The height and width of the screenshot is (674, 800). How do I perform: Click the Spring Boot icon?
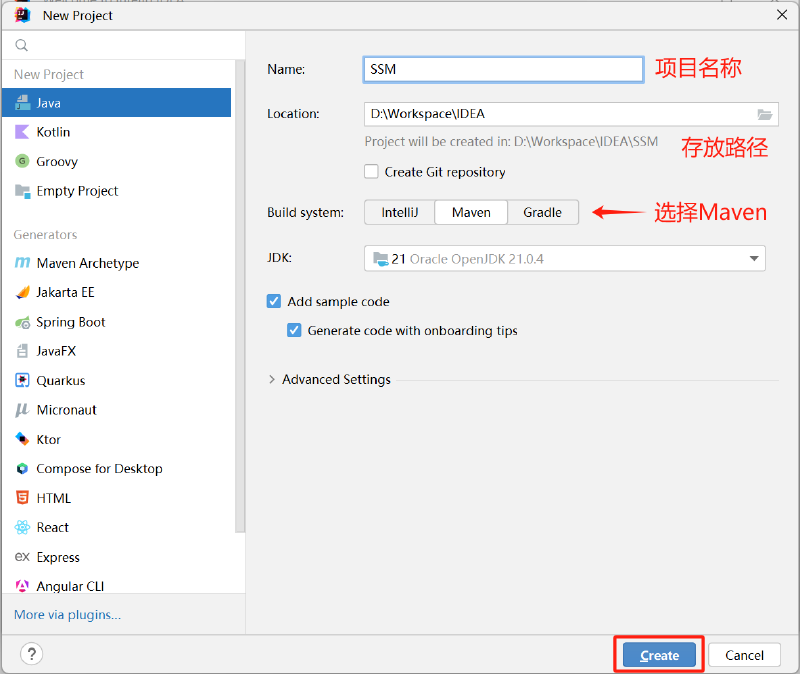(22, 322)
